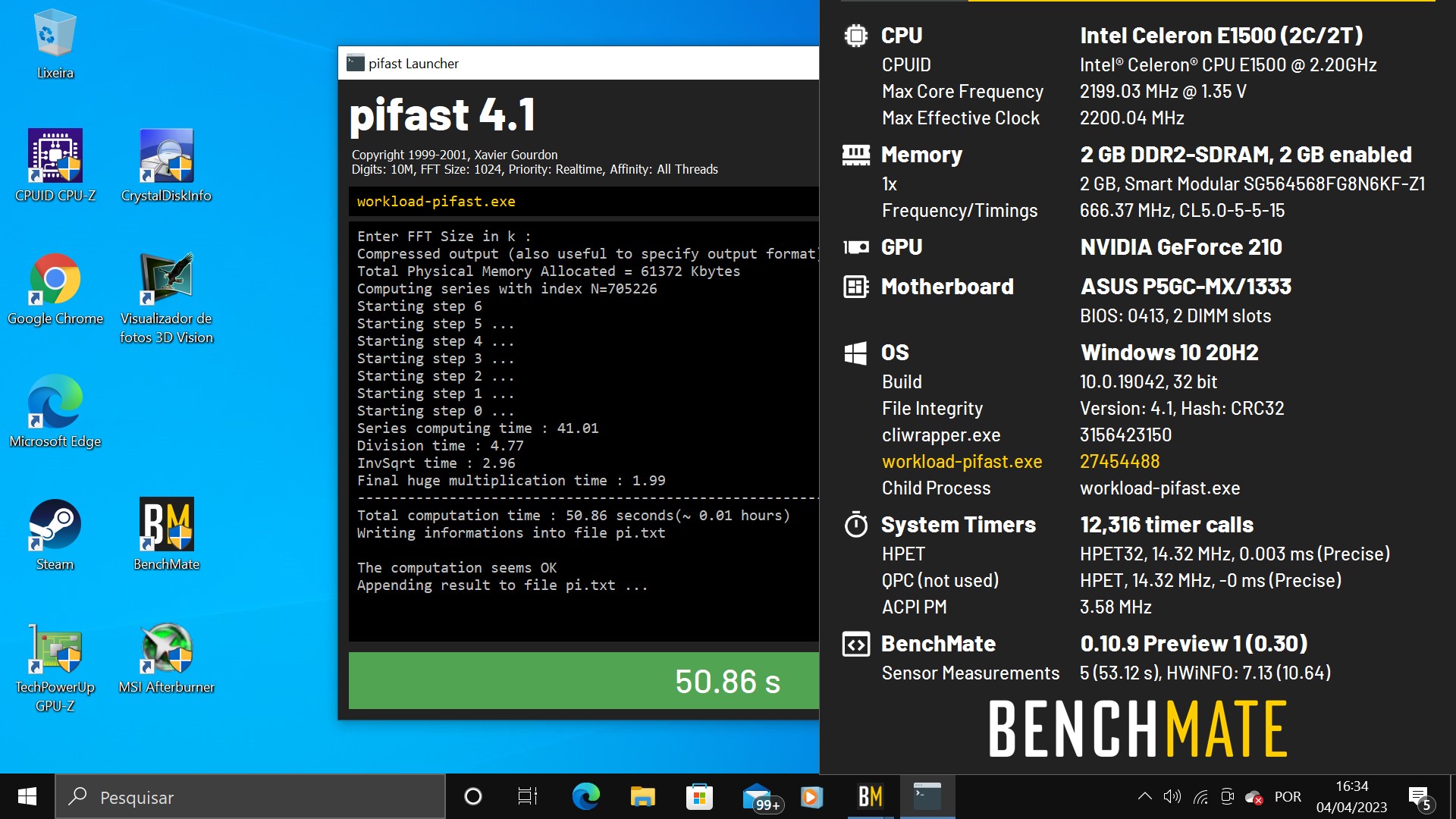Click the ASUS P5GC-MX/1333 motherboard text
The height and width of the screenshot is (819, 1456).
pos(1185,287)
